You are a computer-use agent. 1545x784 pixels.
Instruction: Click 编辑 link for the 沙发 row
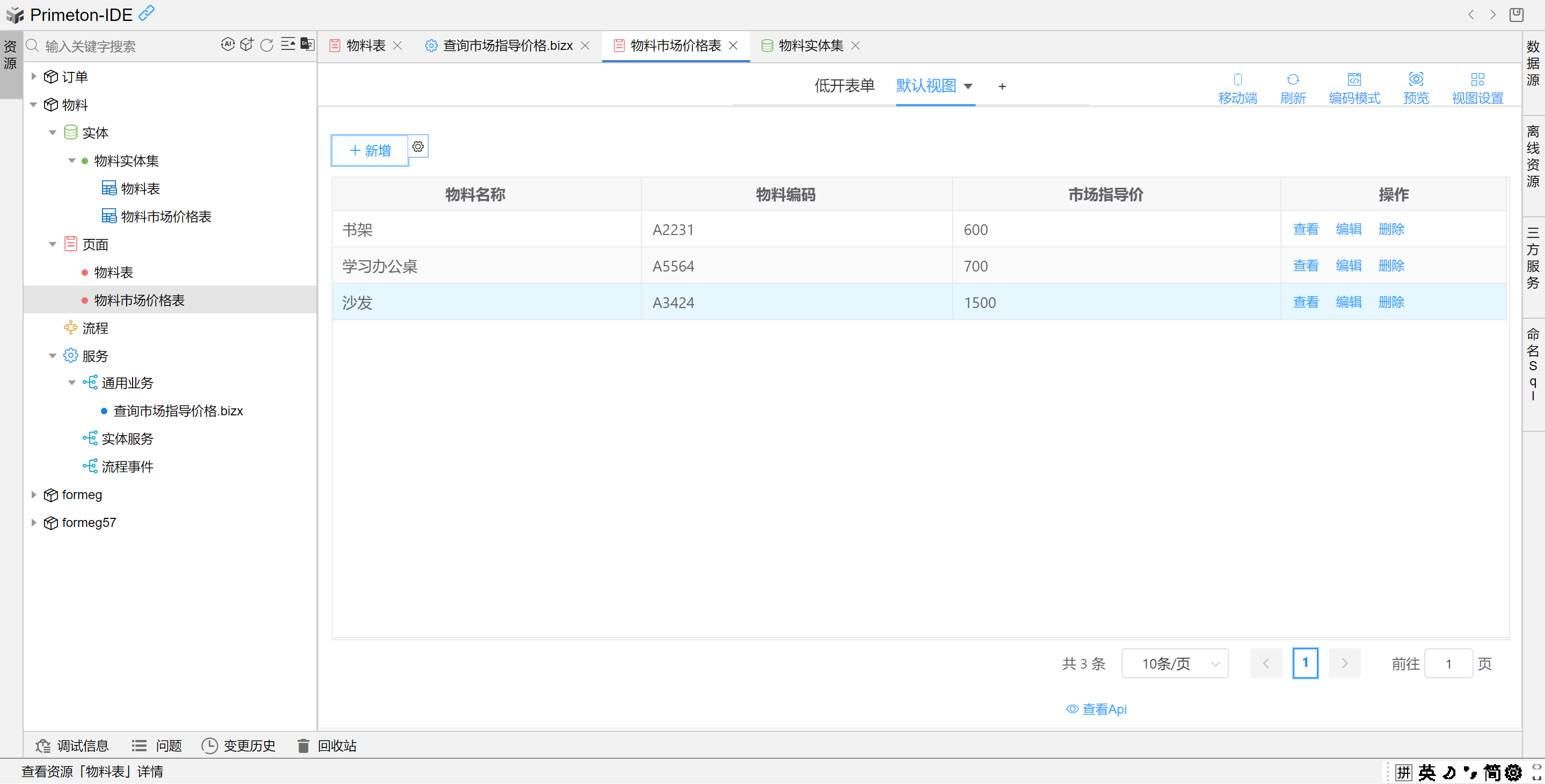pos(1348,302)
